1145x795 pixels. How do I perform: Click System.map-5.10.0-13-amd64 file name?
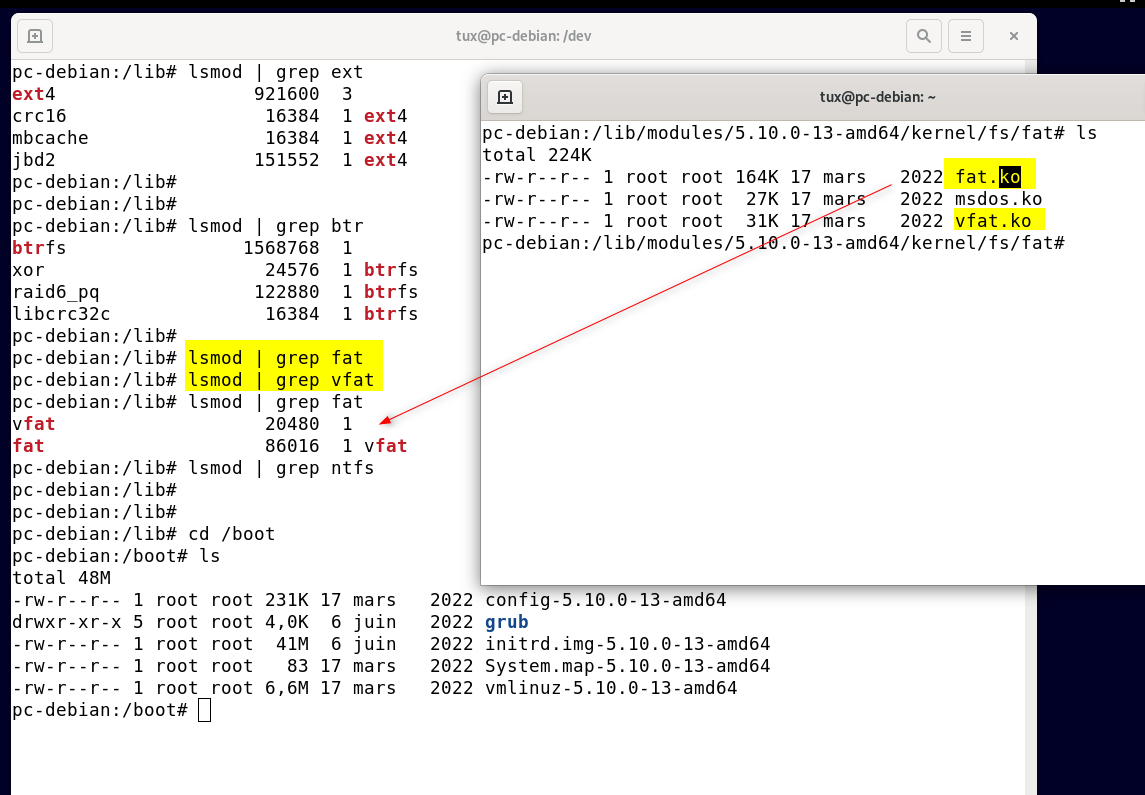point(627,666)
